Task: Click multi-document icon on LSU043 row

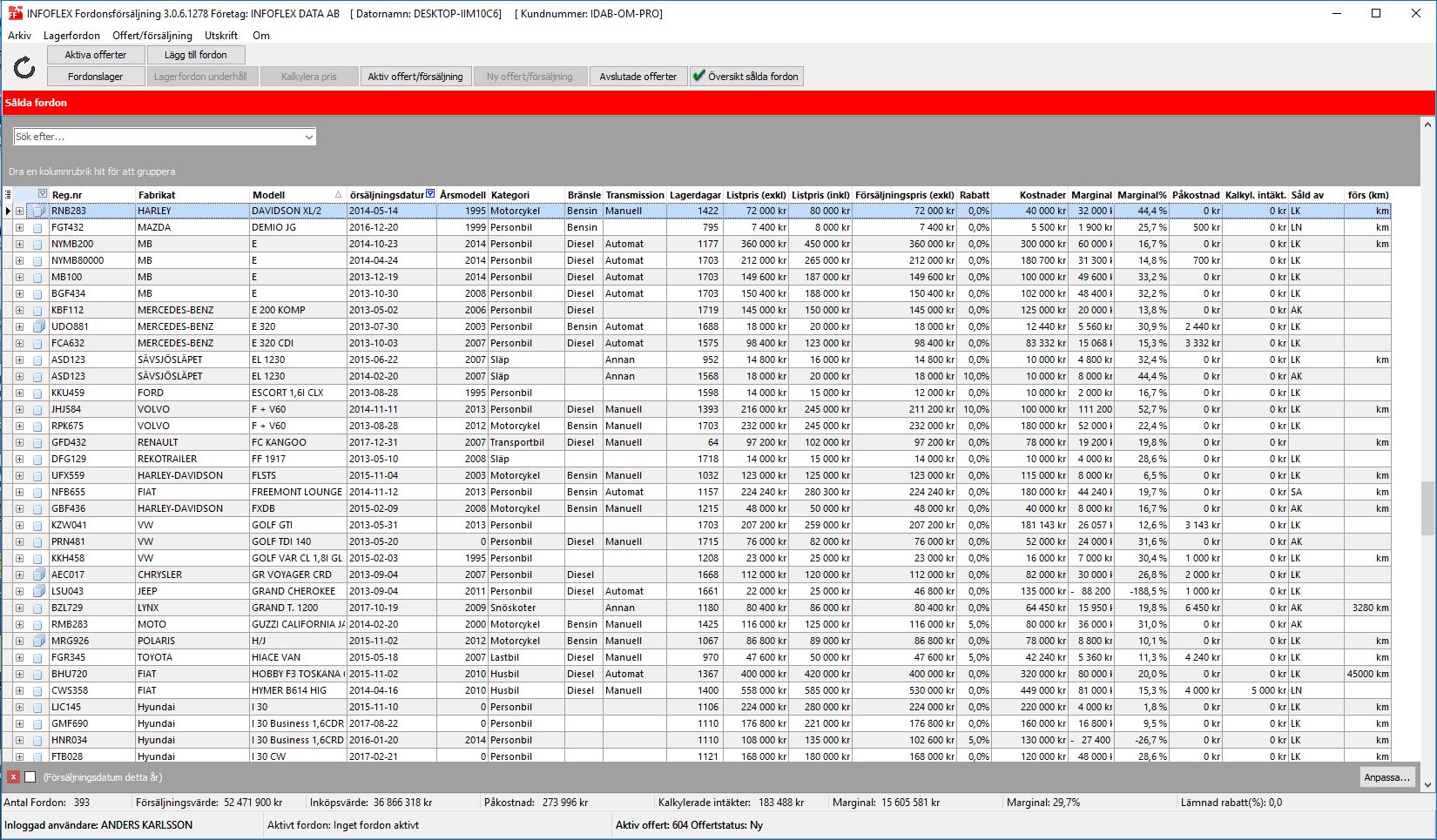Action: [x=38, y=591]
